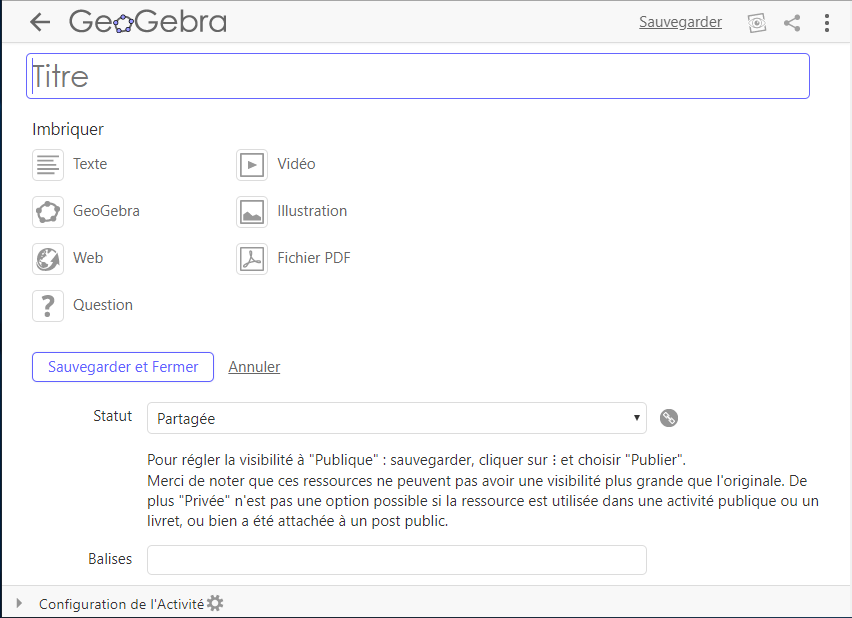Click Sauvegarder et Fermer button
Screen dimensions: 852x618
[x=123, y=367]
